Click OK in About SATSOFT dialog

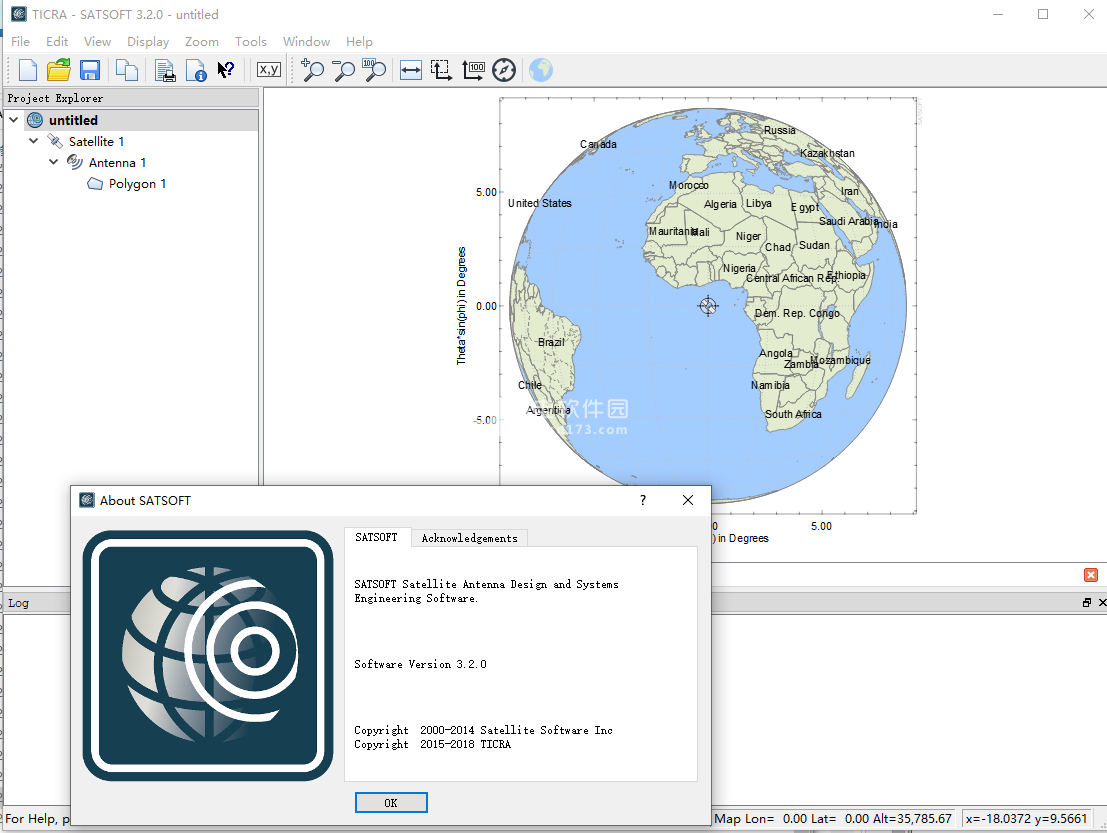(391, 803)
